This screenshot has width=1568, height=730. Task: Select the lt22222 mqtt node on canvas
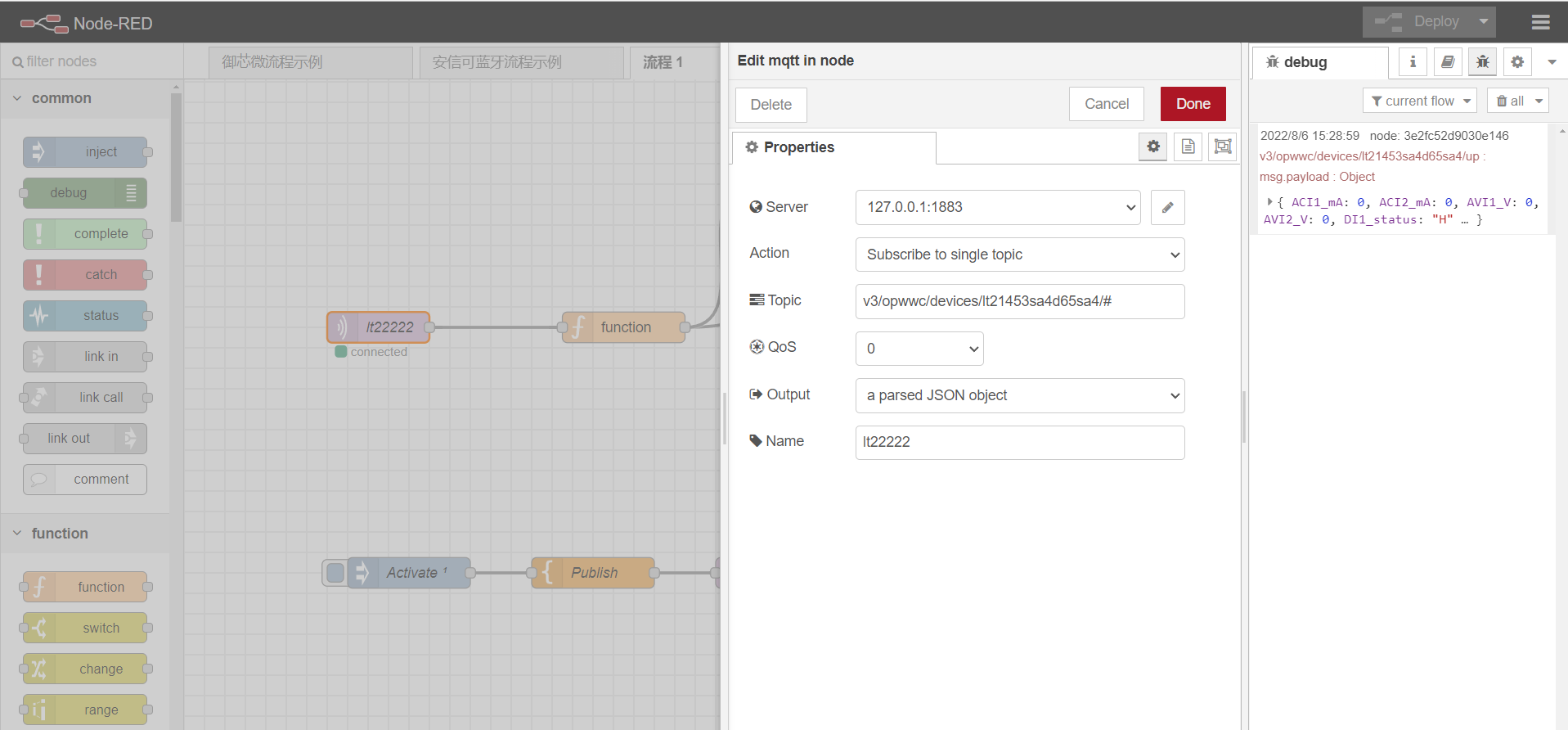click(x=378, y=327)
